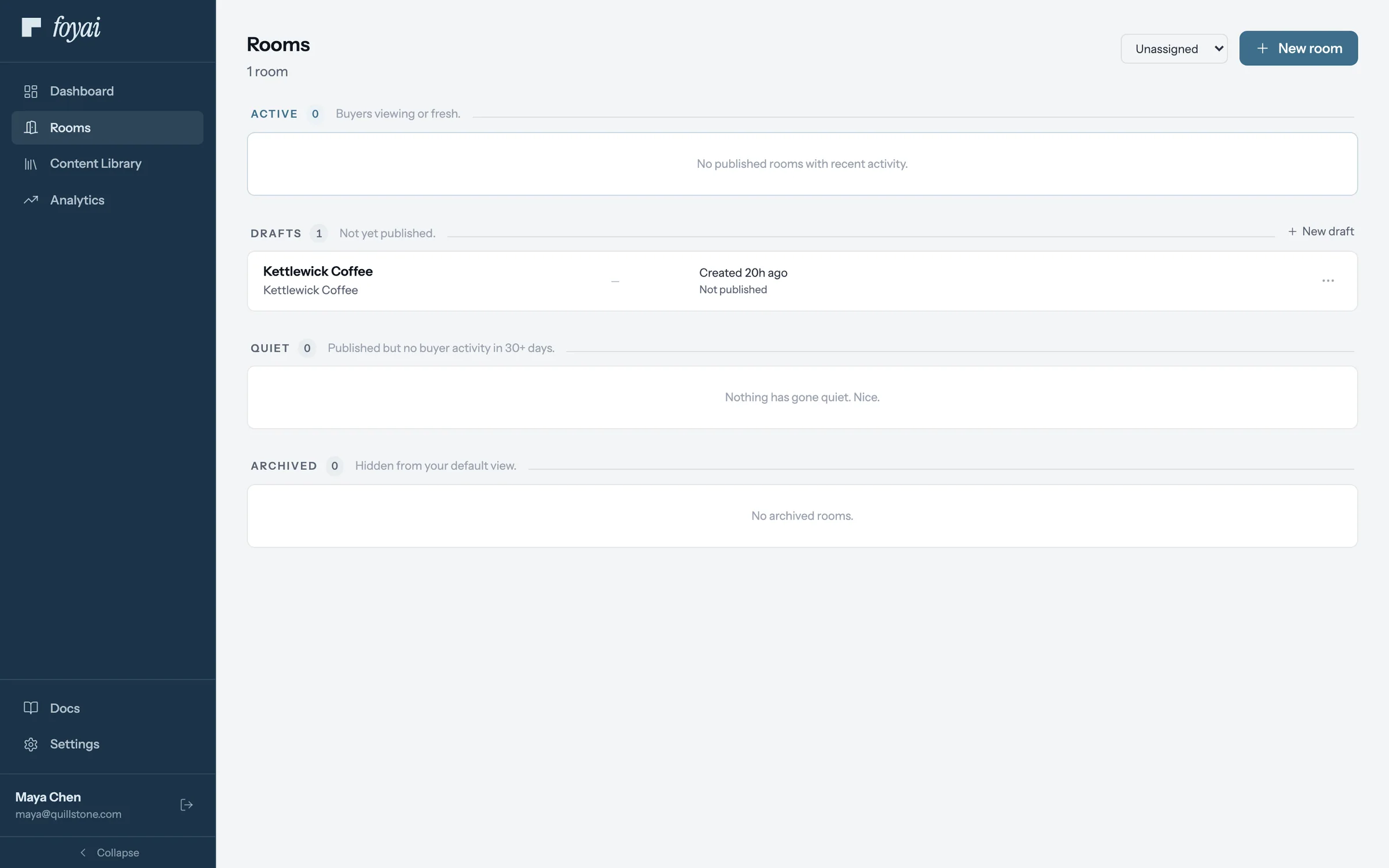The image size is (1389, 868).
Task: Click the foyai wordmark
Action: click(x=76, y=28)
